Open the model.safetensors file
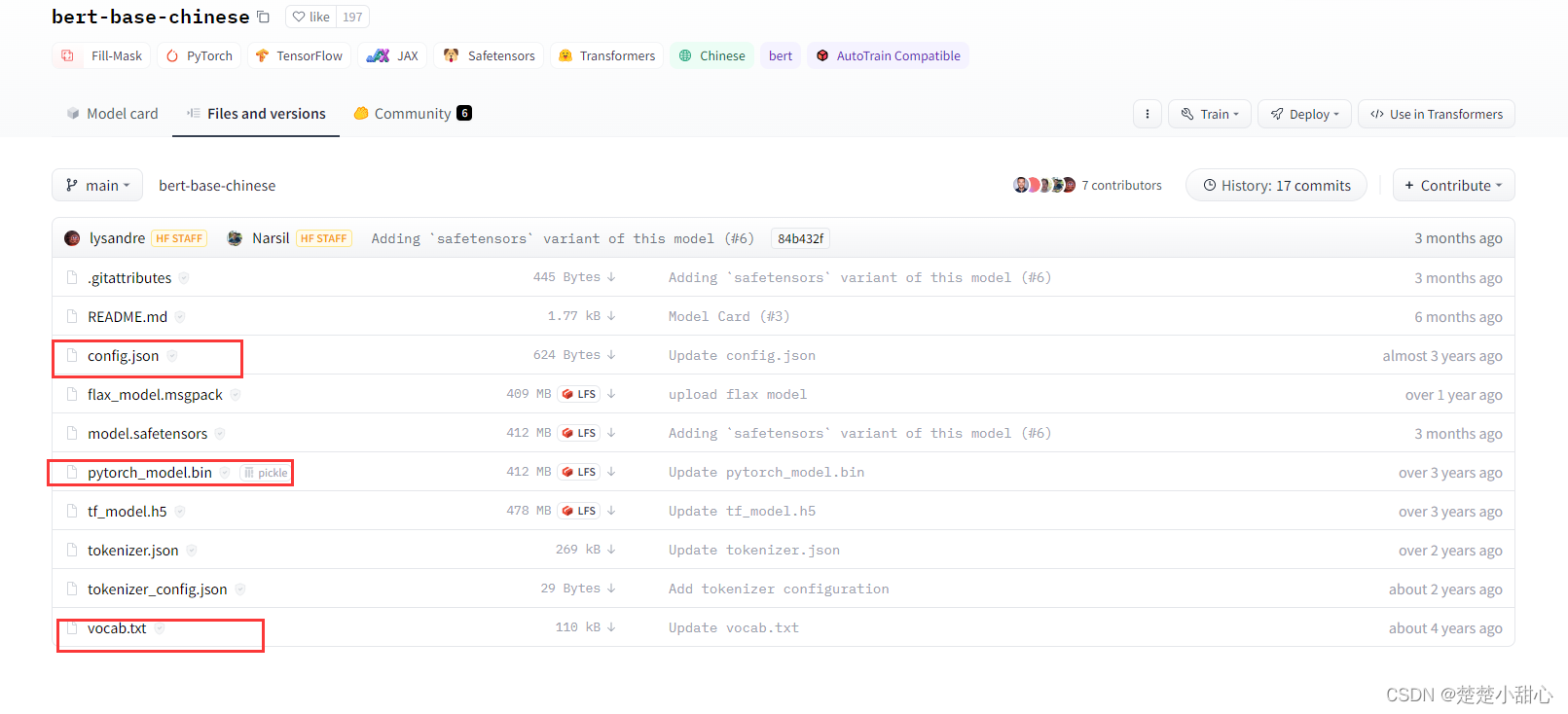Image resolution: width=1568 pixels, height=714 pixels. click(147, 433)
